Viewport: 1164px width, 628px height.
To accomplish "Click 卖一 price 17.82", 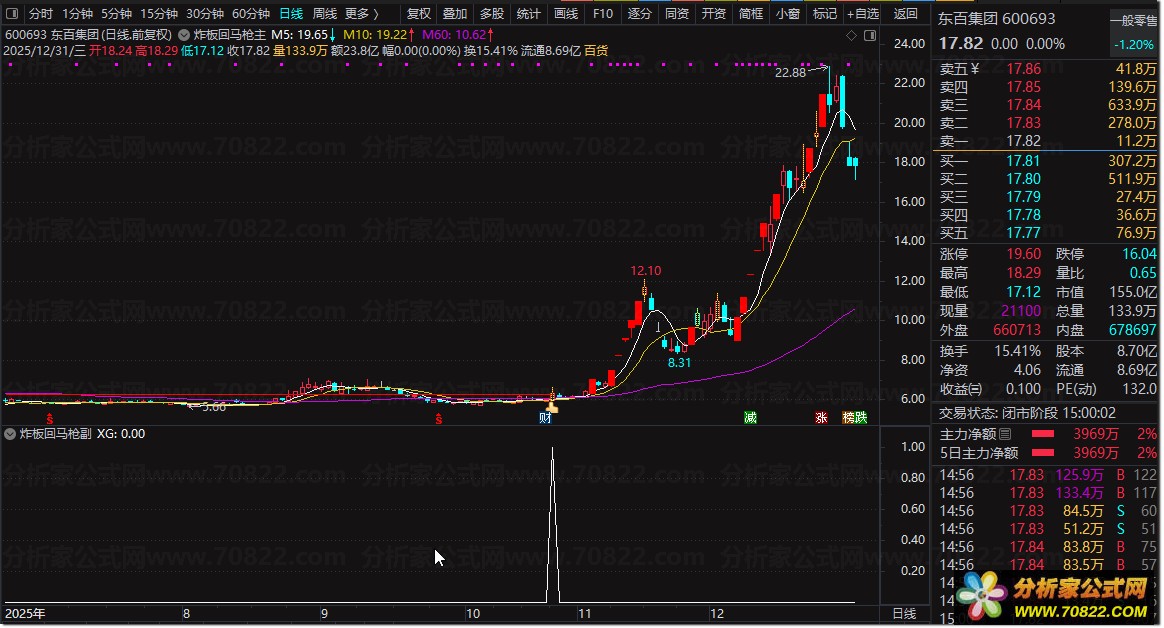I will [1024, 141].
